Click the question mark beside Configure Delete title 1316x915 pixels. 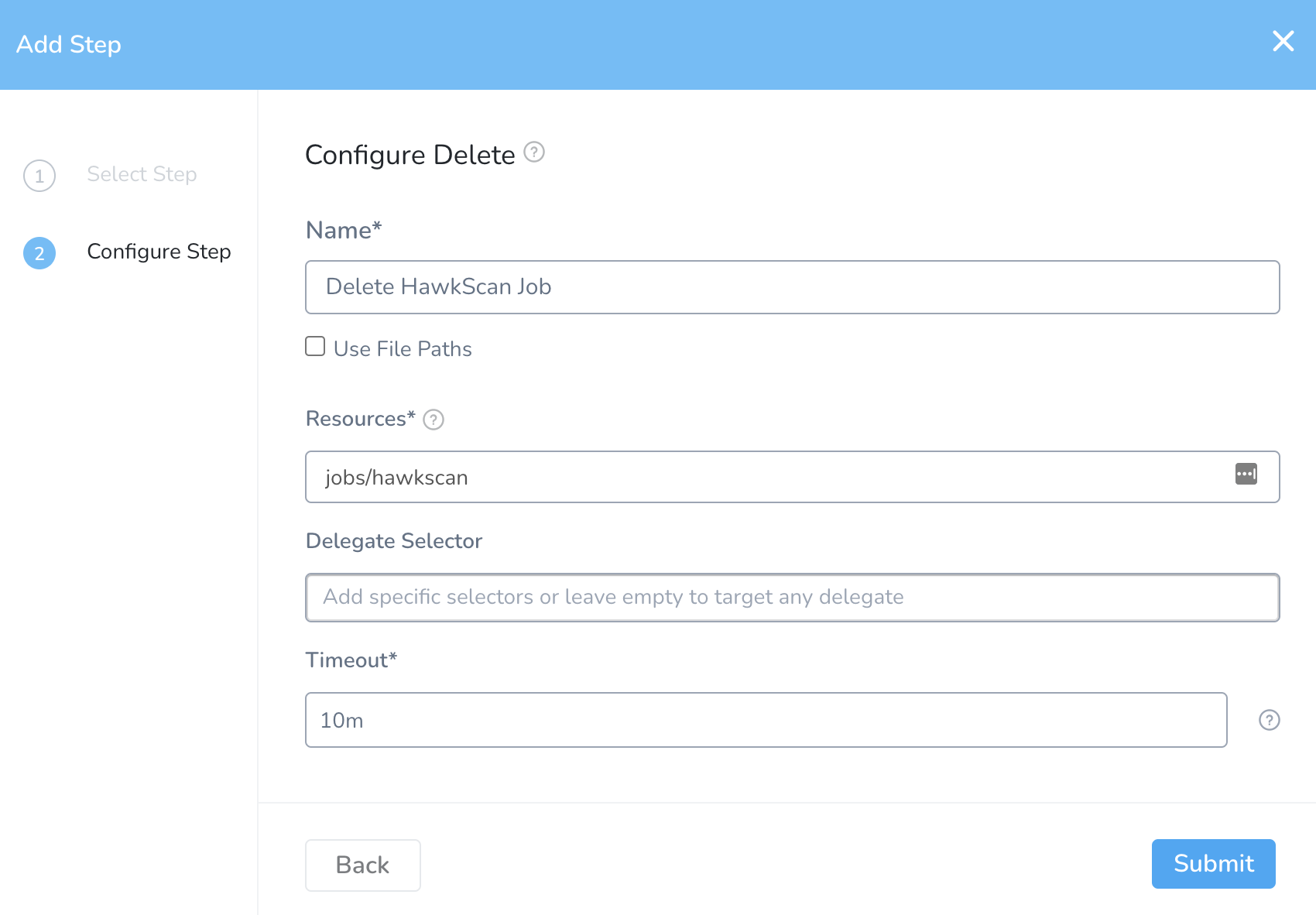pyautogui.click(x=533, y=153)
